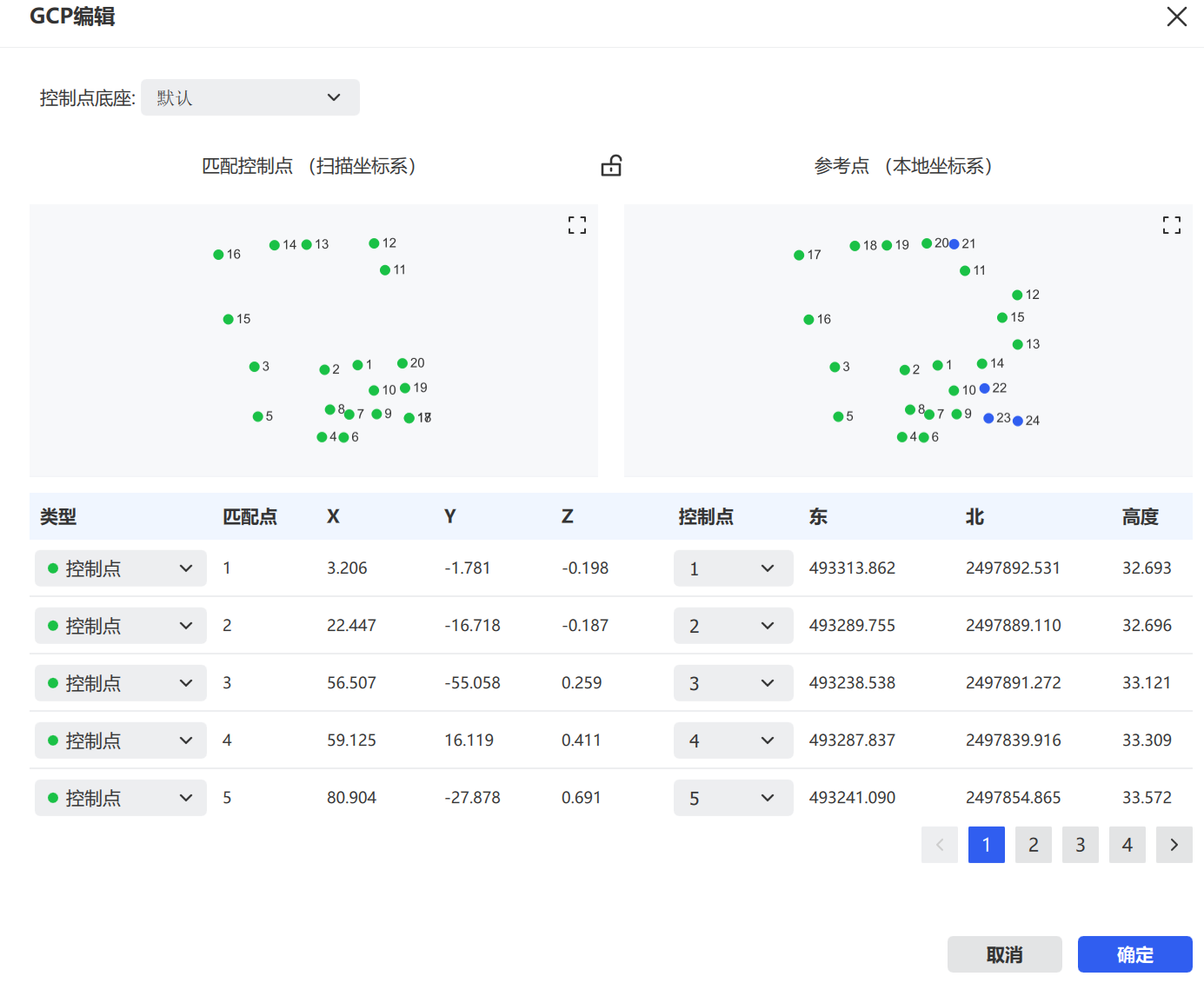The width and height of the screenshot is (1204, 983).
Task: Select blue point 24 in reference panel
Action: [1018, 421]
